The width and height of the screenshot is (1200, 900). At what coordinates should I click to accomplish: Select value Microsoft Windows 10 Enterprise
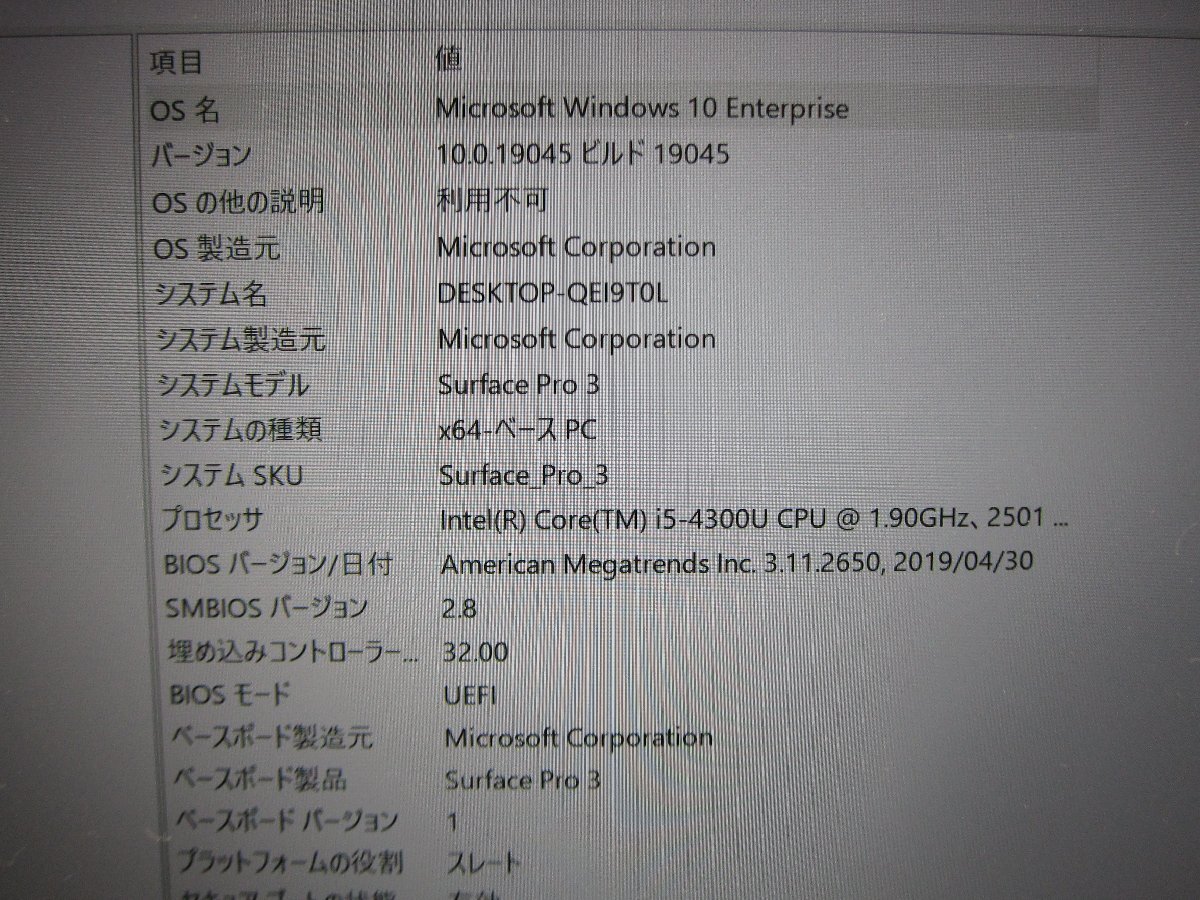tap(642, 108)
